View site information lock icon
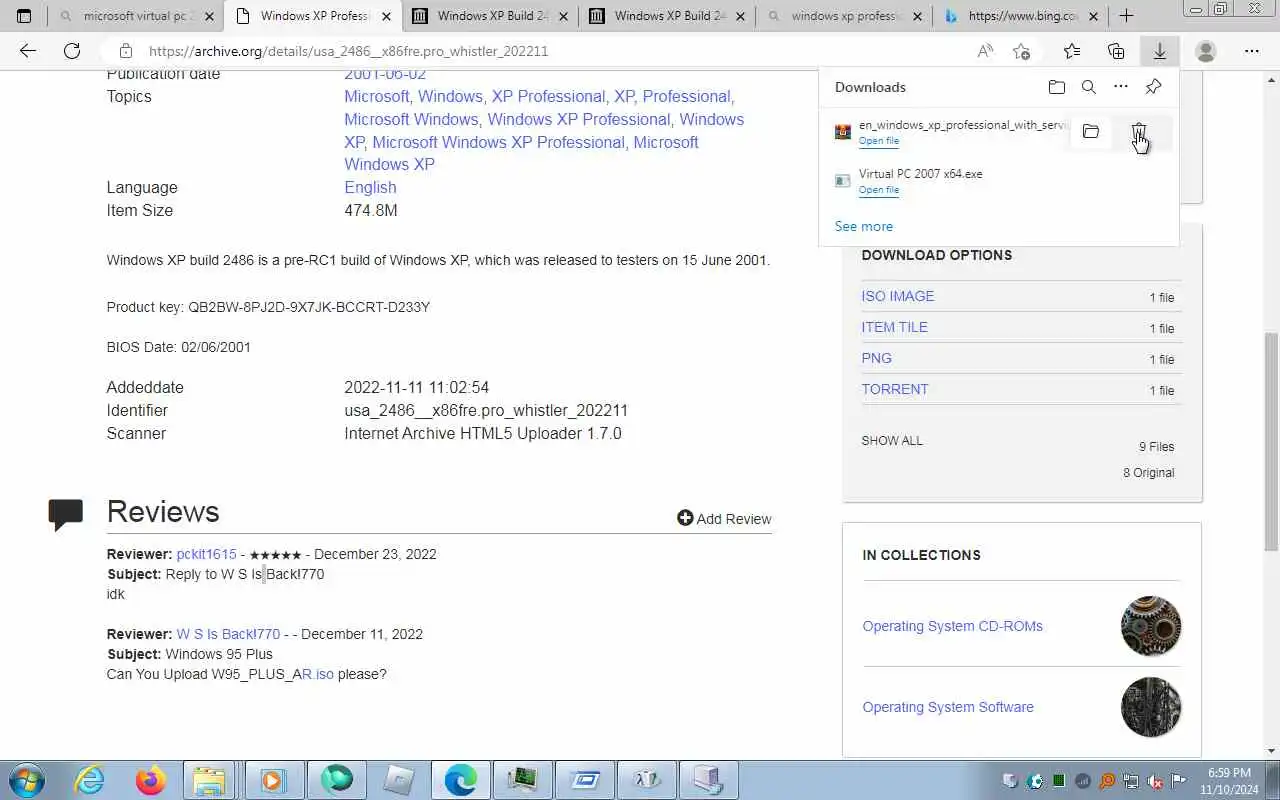 click(x=125, y=51)
